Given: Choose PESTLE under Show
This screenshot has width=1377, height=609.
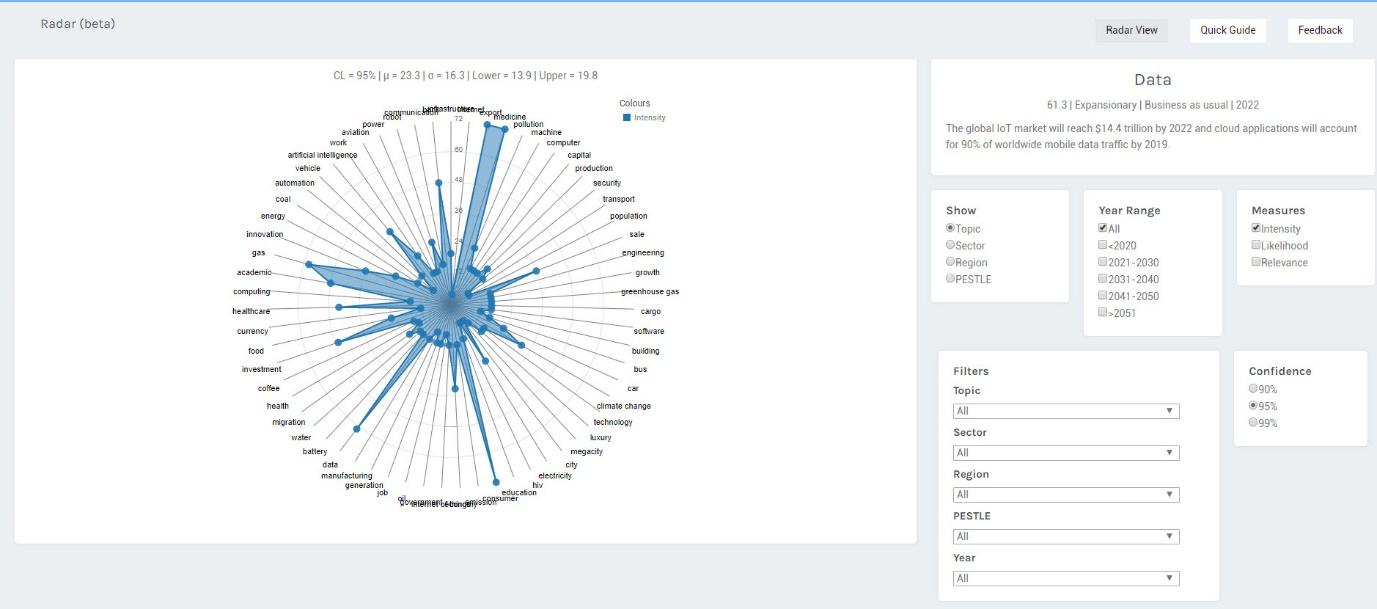Looking at the screenshot, I should tap(951, 279).
